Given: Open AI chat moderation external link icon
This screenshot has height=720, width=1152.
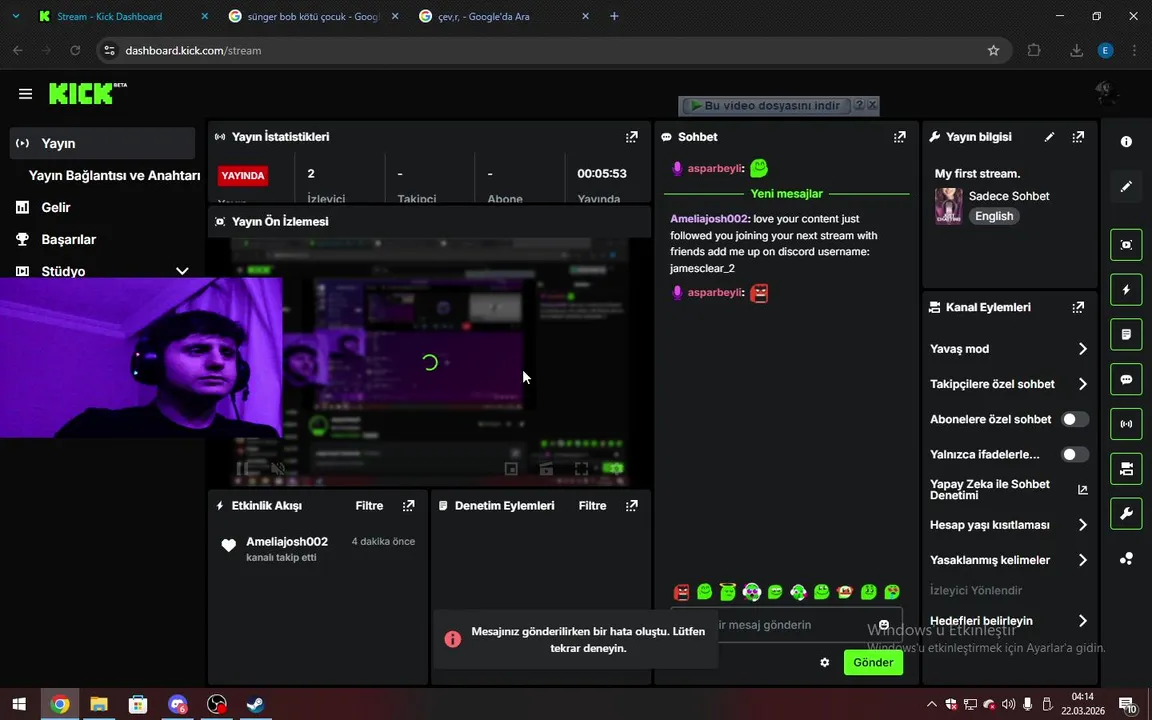Looking at the screenshot, I should click(1082, 489).
